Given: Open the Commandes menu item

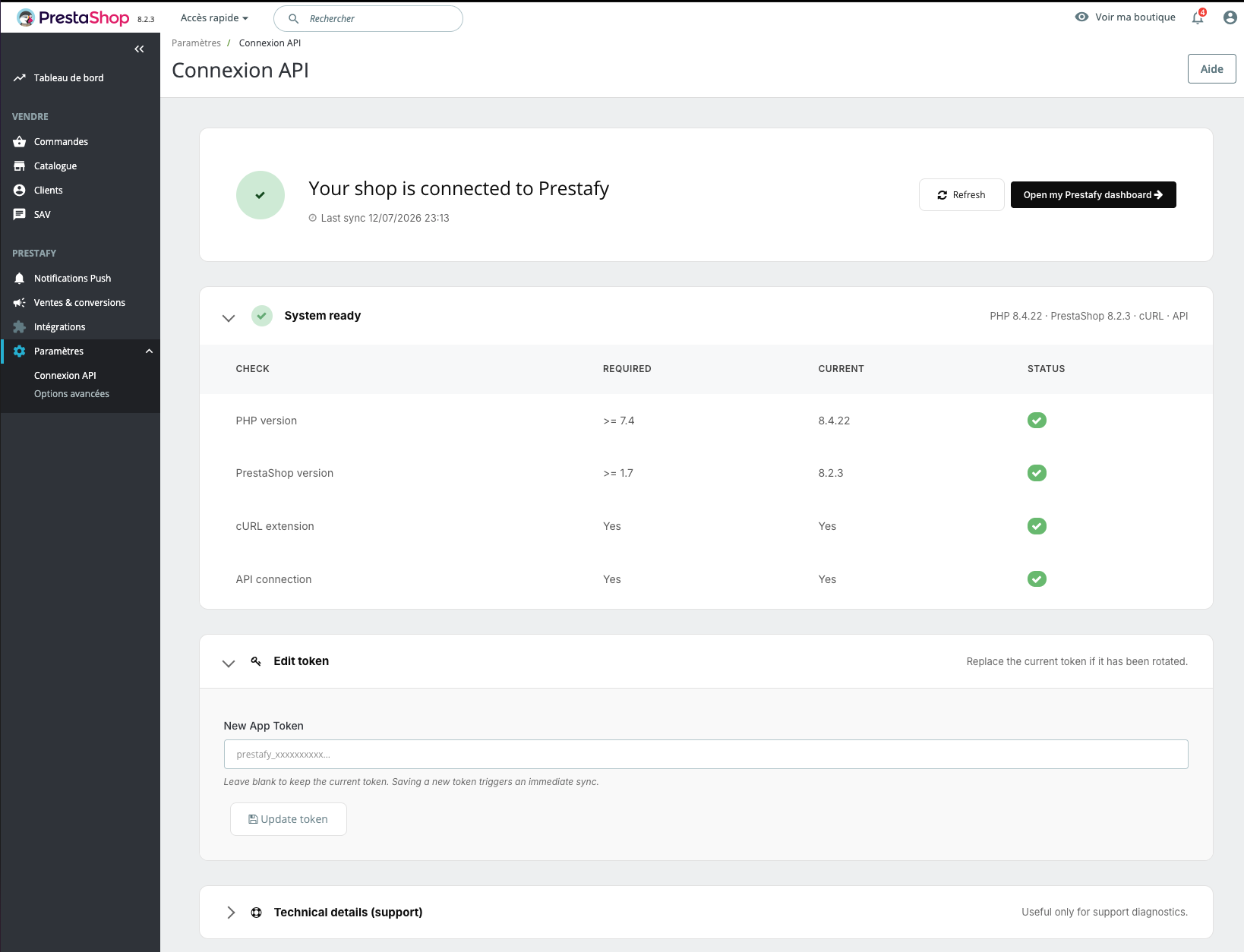Looking at the screenshot, I should point(80,142).
